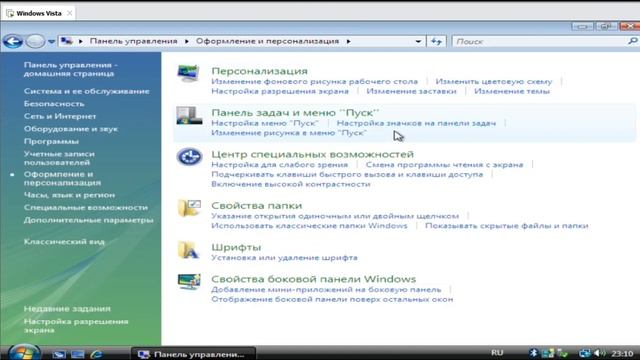Click Изменение рисунка в меню "Пуск"

click(x=289, y=133)
